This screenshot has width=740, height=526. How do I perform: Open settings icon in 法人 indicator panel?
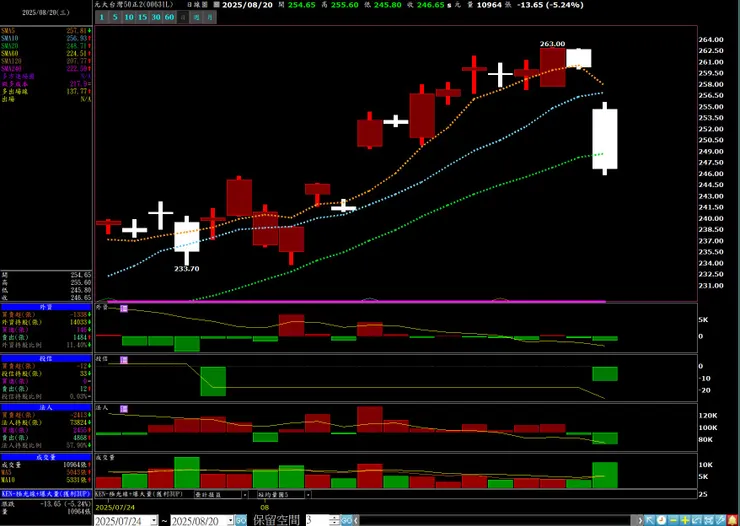[124, 409]
